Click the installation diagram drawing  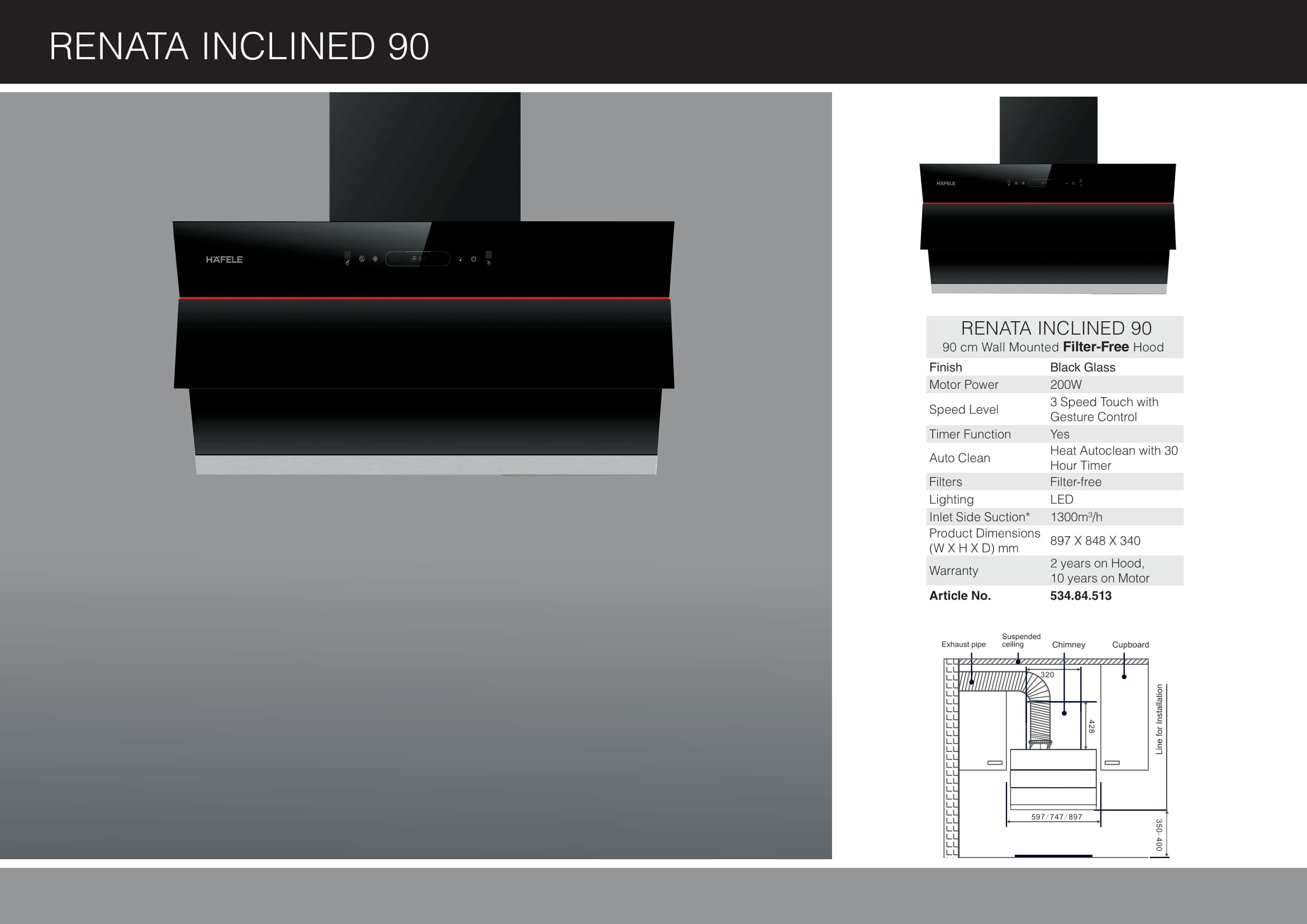(1055, 746)
